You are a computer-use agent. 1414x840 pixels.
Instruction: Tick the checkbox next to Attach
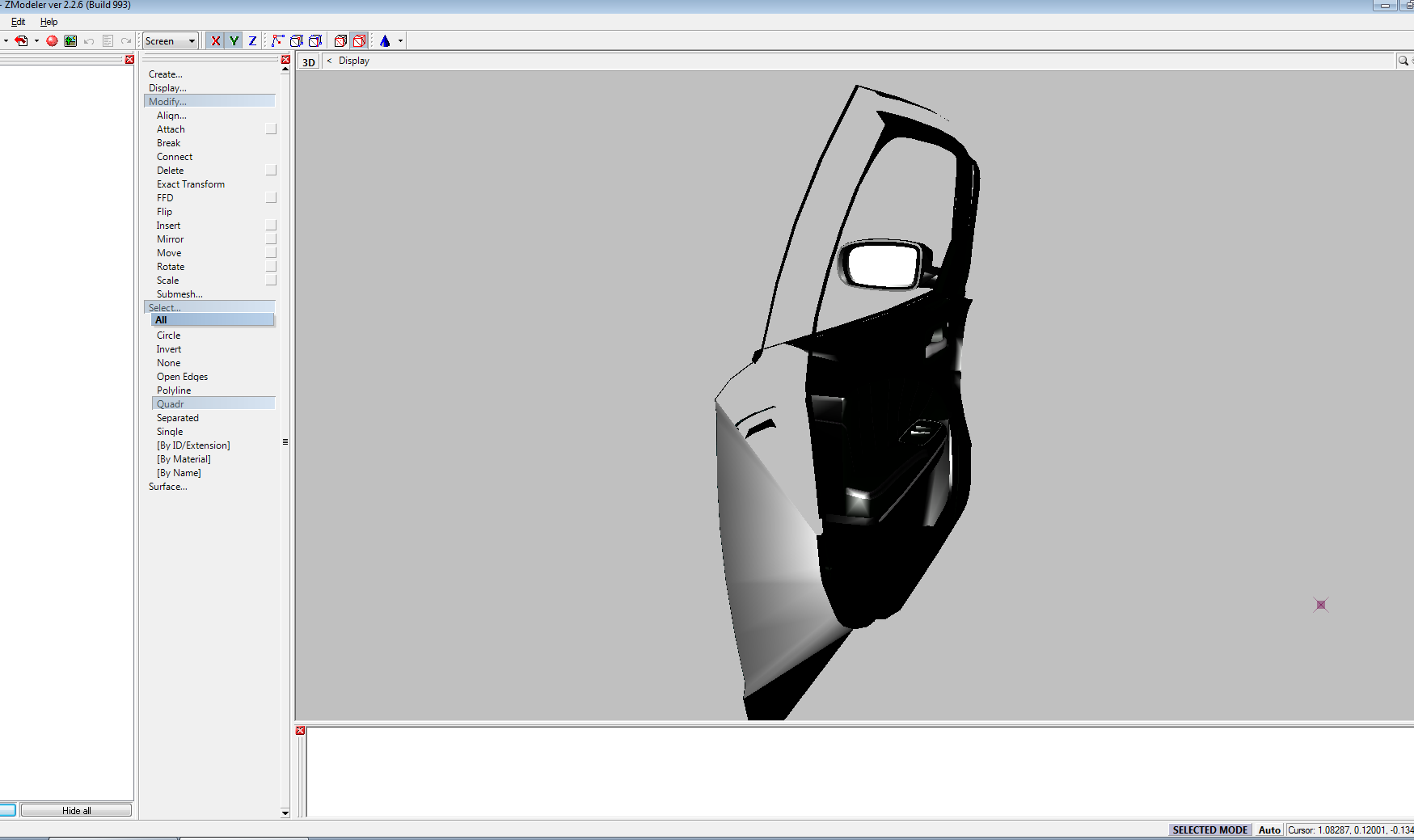[x=271, y=129]
